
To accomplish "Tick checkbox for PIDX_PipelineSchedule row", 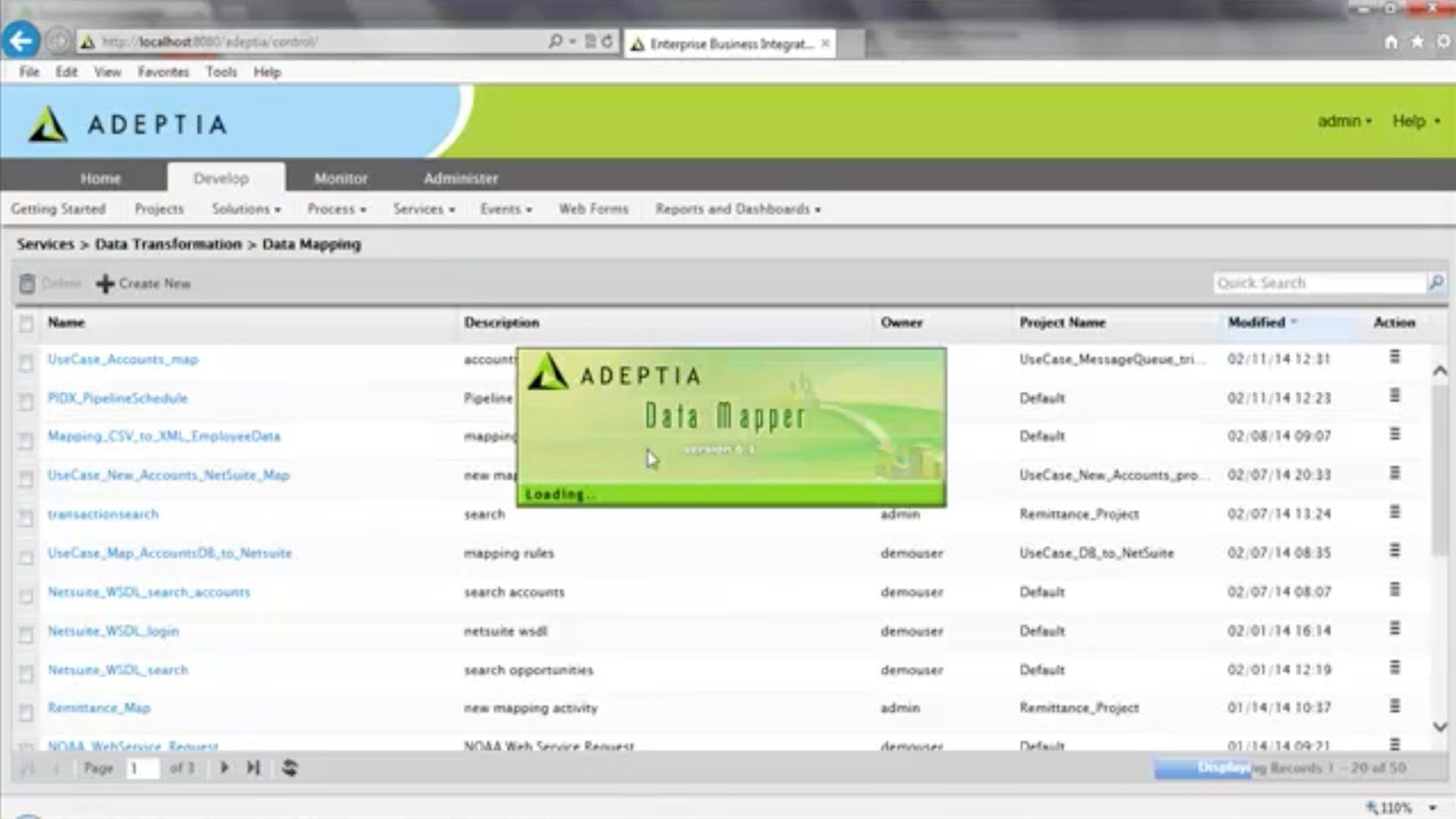I will 27,401.
